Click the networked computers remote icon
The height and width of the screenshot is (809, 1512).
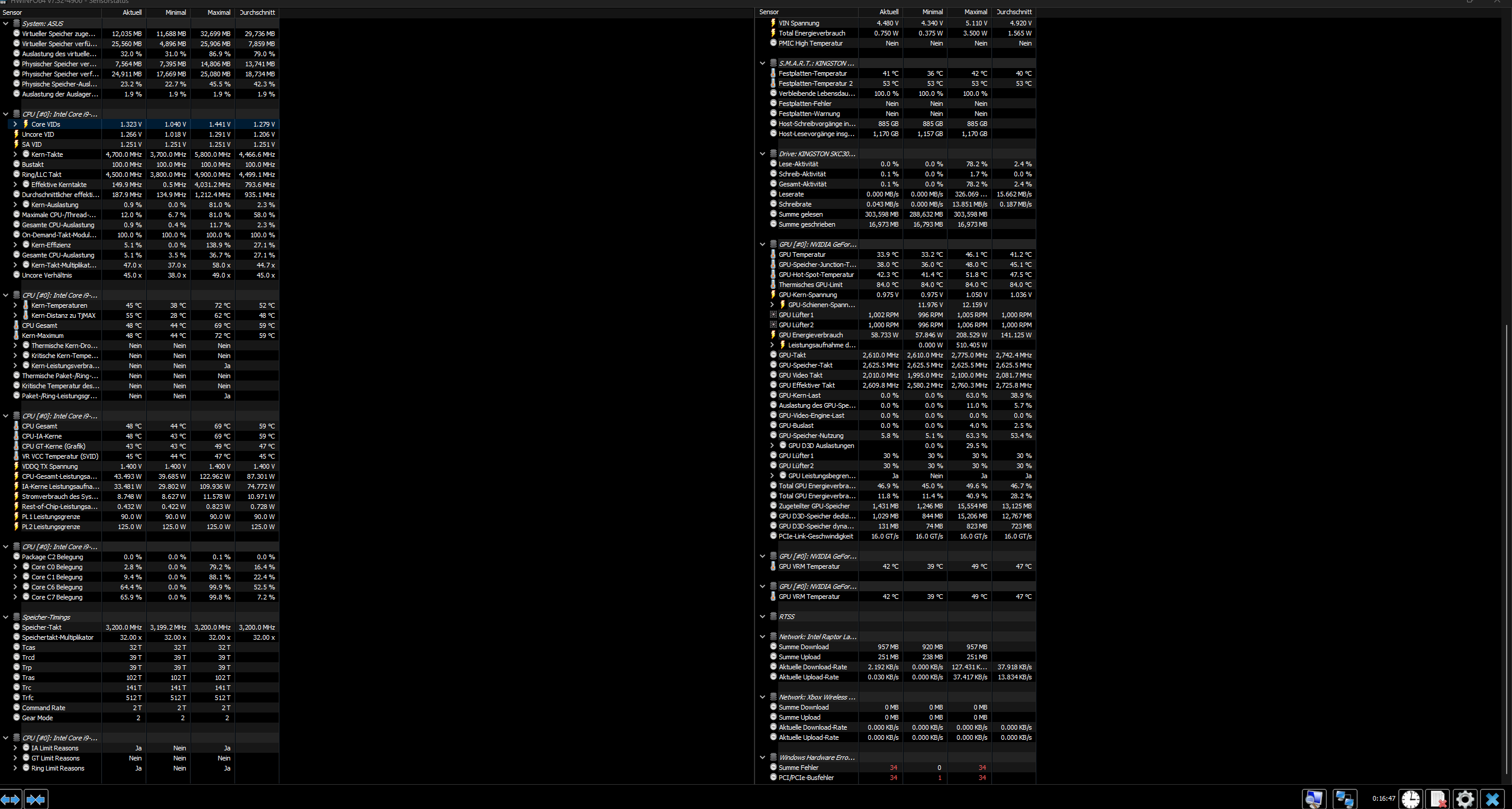[1345, 799]
